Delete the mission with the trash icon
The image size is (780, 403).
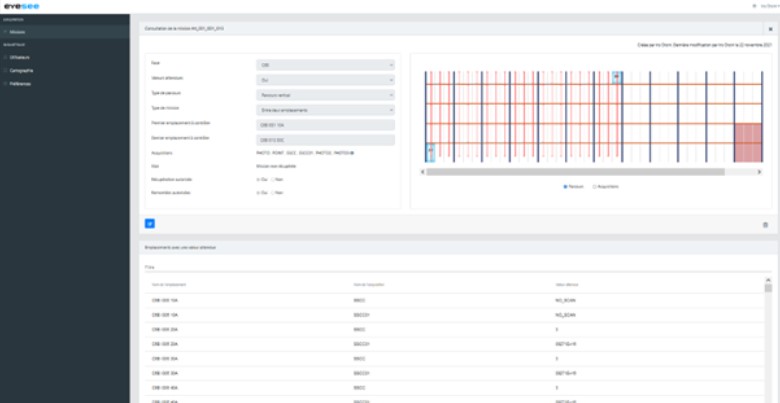tap(765, 225)
